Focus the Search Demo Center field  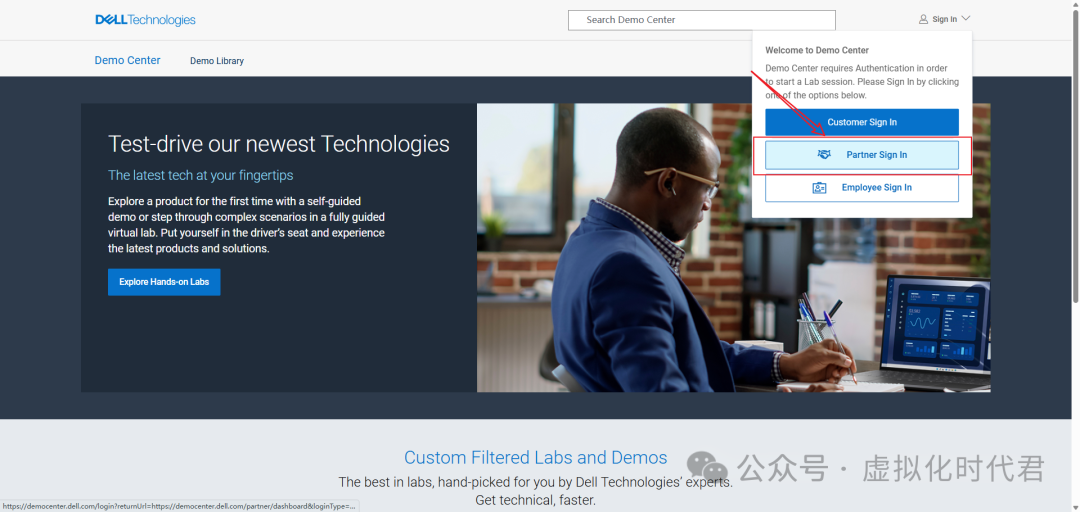coord(701,20)
